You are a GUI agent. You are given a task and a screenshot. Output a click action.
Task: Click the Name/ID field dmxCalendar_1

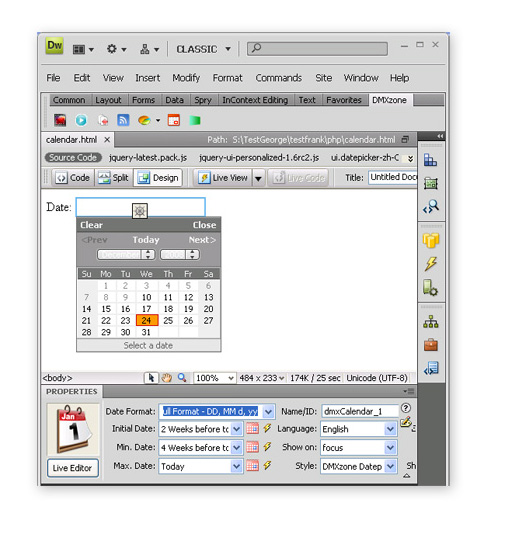click(x=360, y=411)
